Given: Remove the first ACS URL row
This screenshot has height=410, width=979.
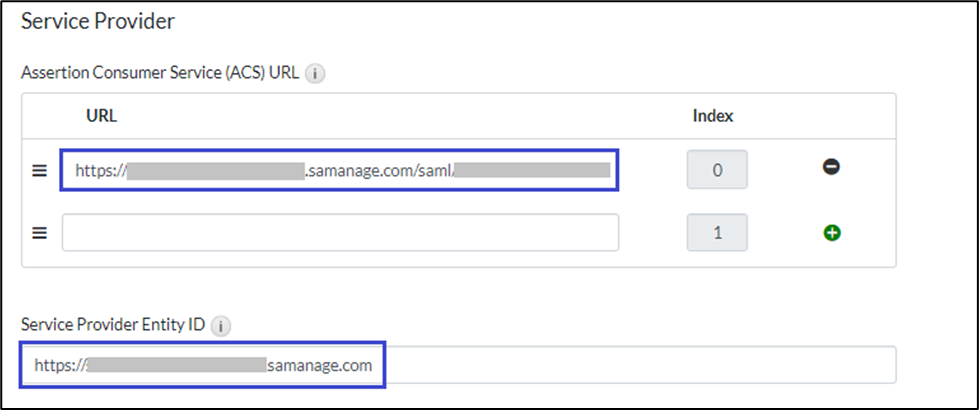Looking at the screenshot, I should coord(831,168).
